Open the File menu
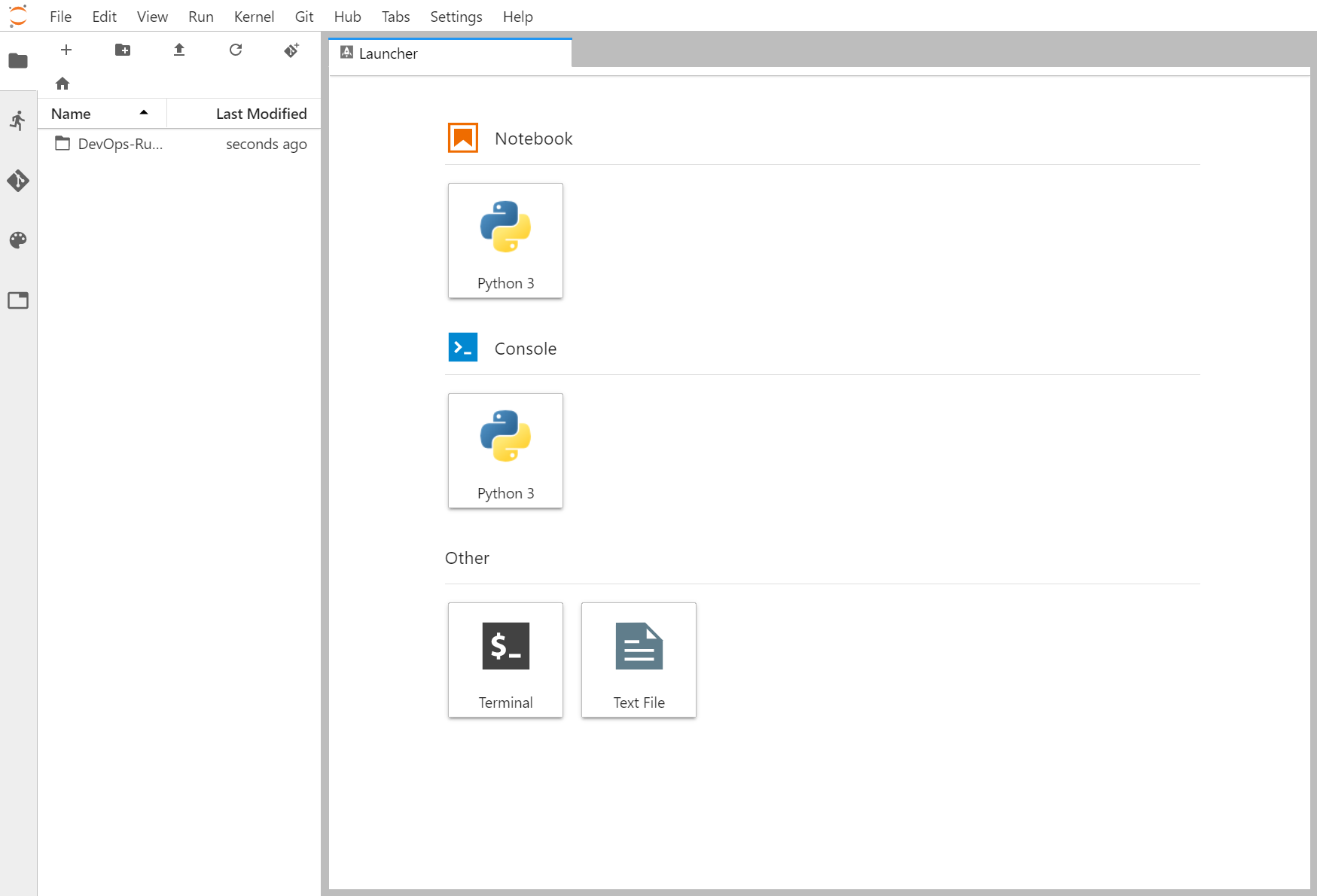 point(60,17)
